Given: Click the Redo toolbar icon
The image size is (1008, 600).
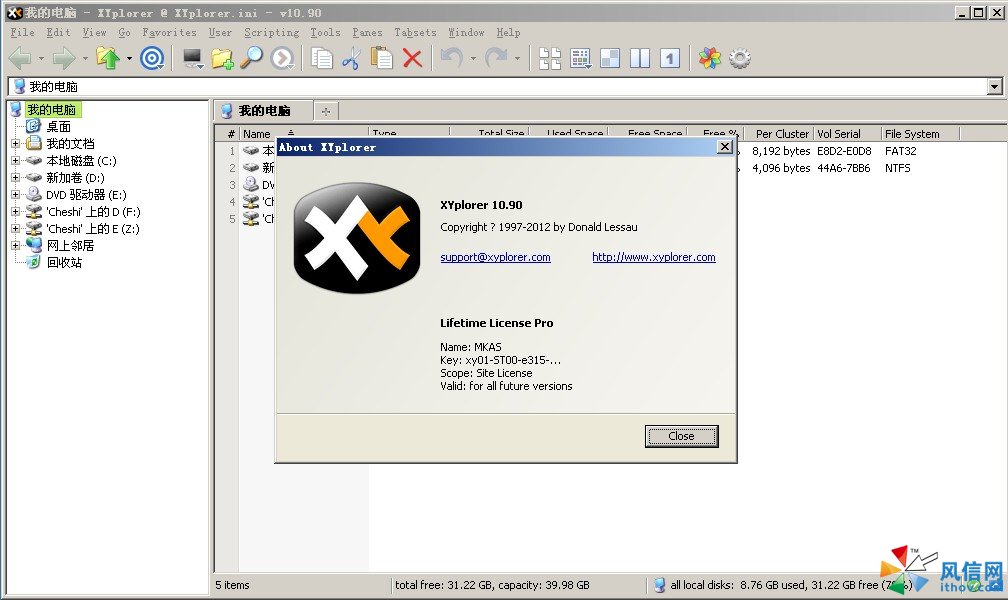Looking at the screenshot, I should pyautogui.click(x=496, y=59).
